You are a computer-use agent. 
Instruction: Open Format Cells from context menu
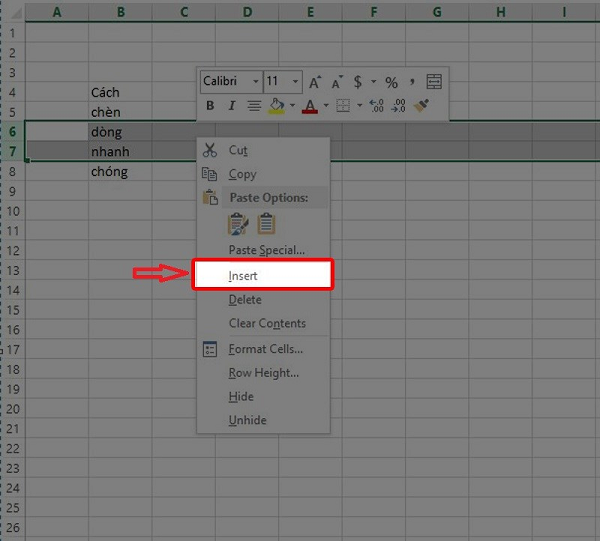265,349
